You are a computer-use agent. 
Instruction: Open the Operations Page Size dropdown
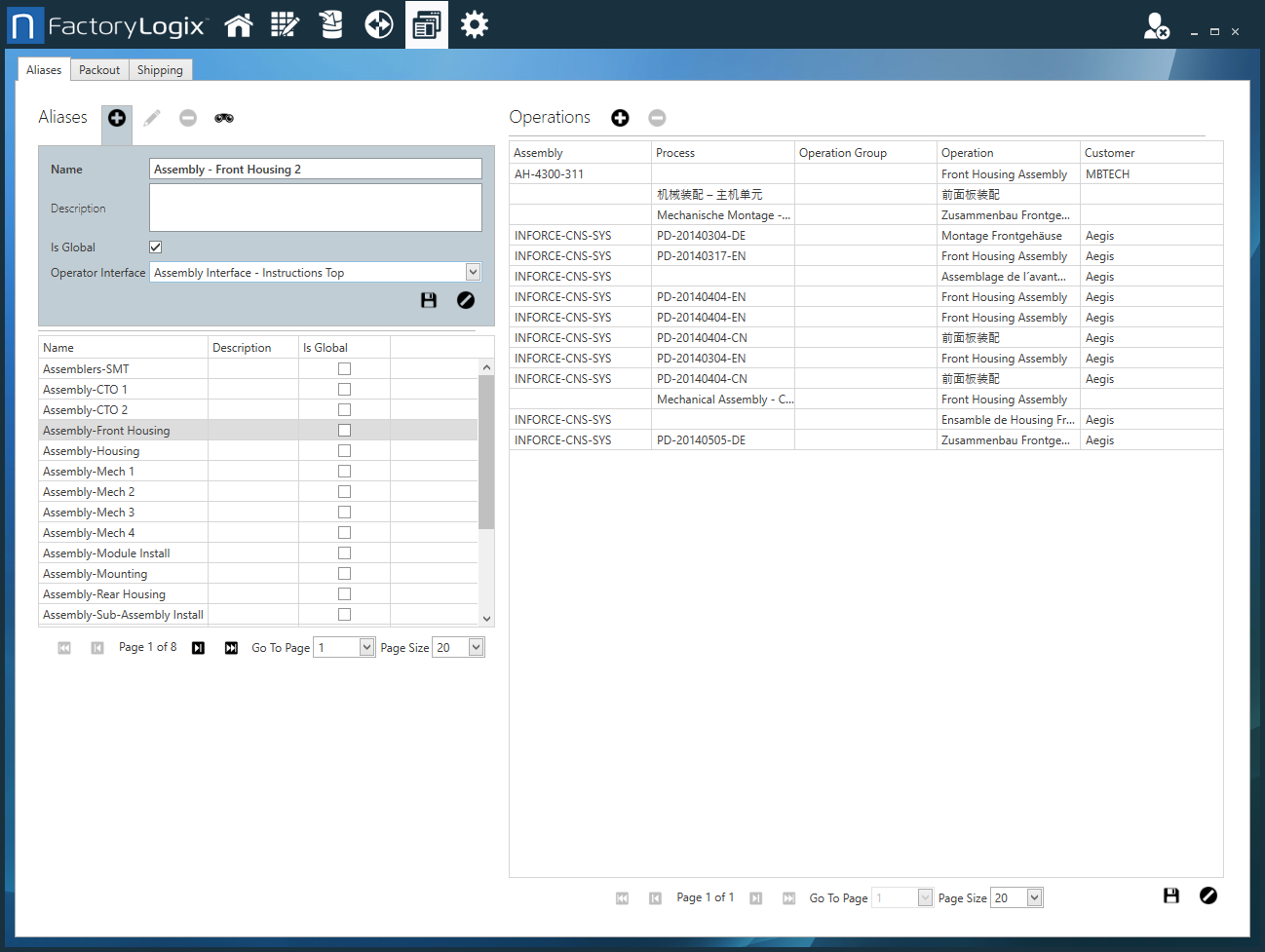point(1034,898)
